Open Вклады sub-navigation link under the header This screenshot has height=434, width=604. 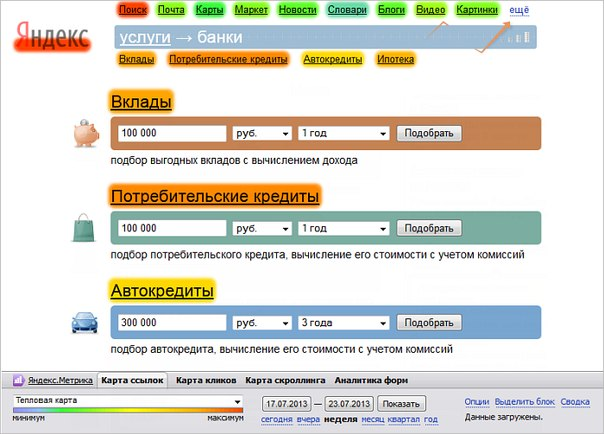(137, 59)
